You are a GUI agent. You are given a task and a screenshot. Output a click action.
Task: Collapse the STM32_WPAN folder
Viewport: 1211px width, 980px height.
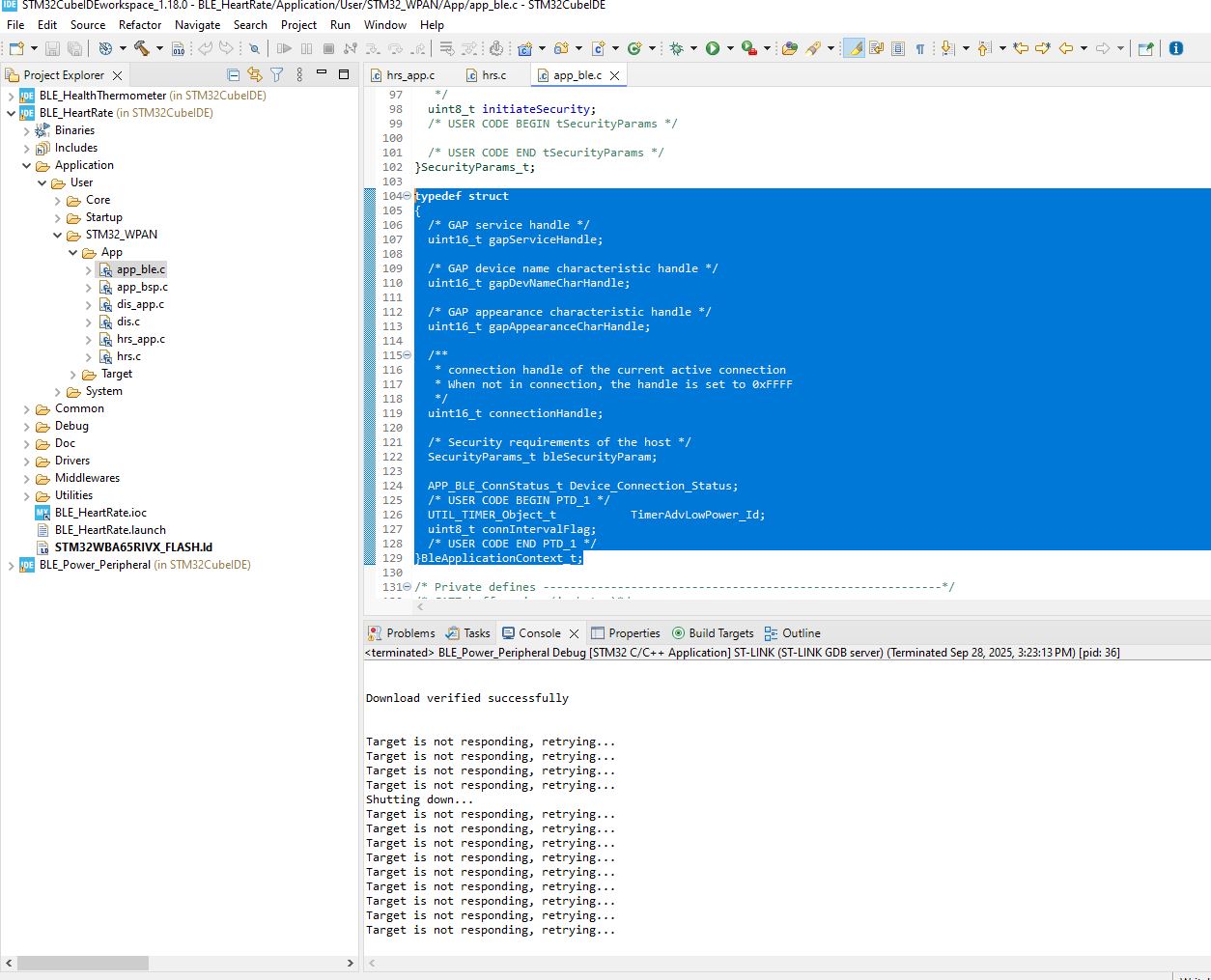(x=58, y=236)
